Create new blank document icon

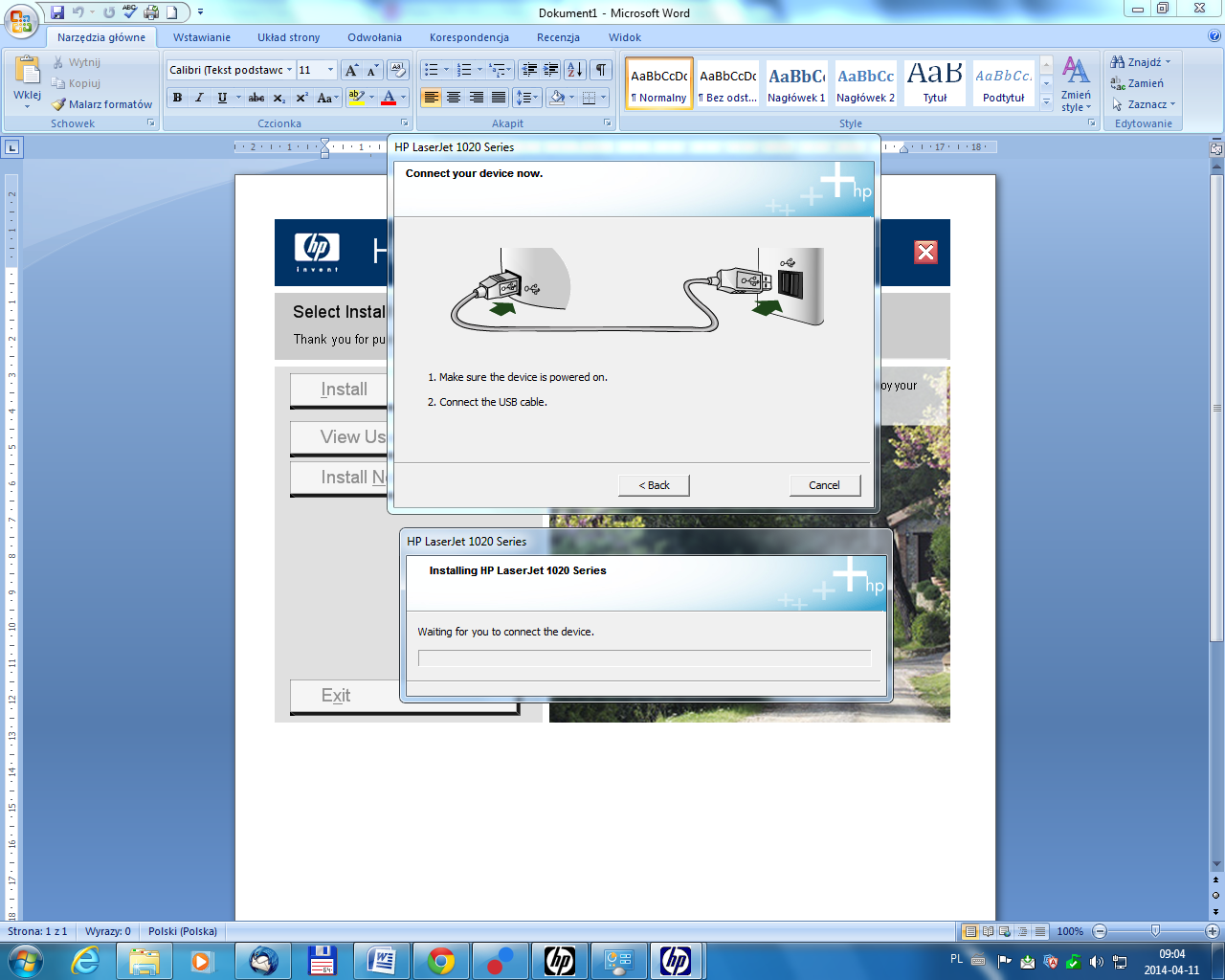click(172, 12)
